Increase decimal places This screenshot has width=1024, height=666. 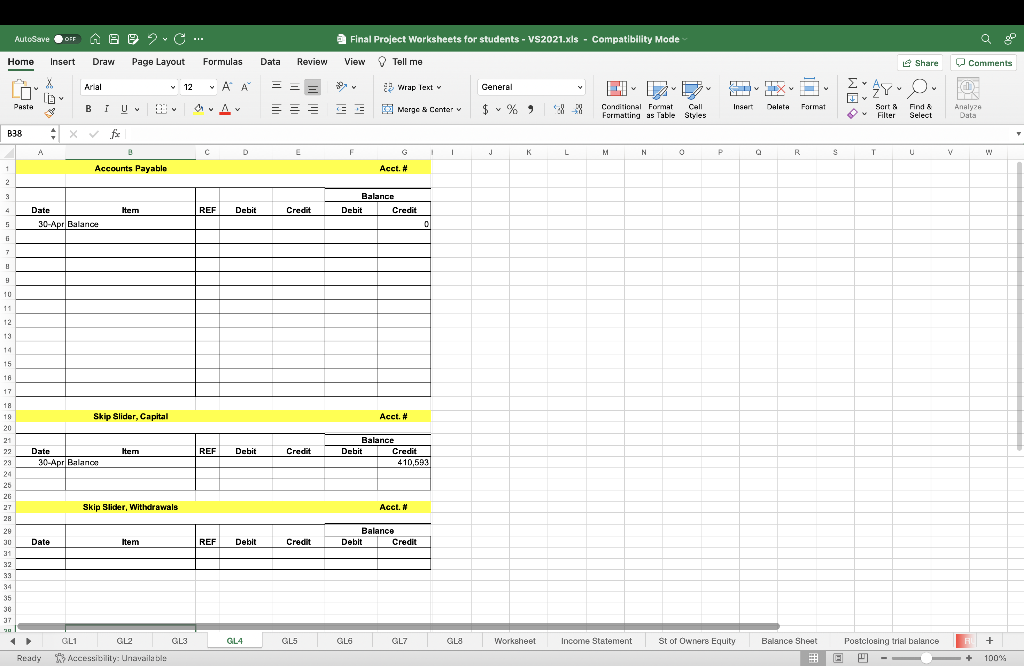[559, 109]
